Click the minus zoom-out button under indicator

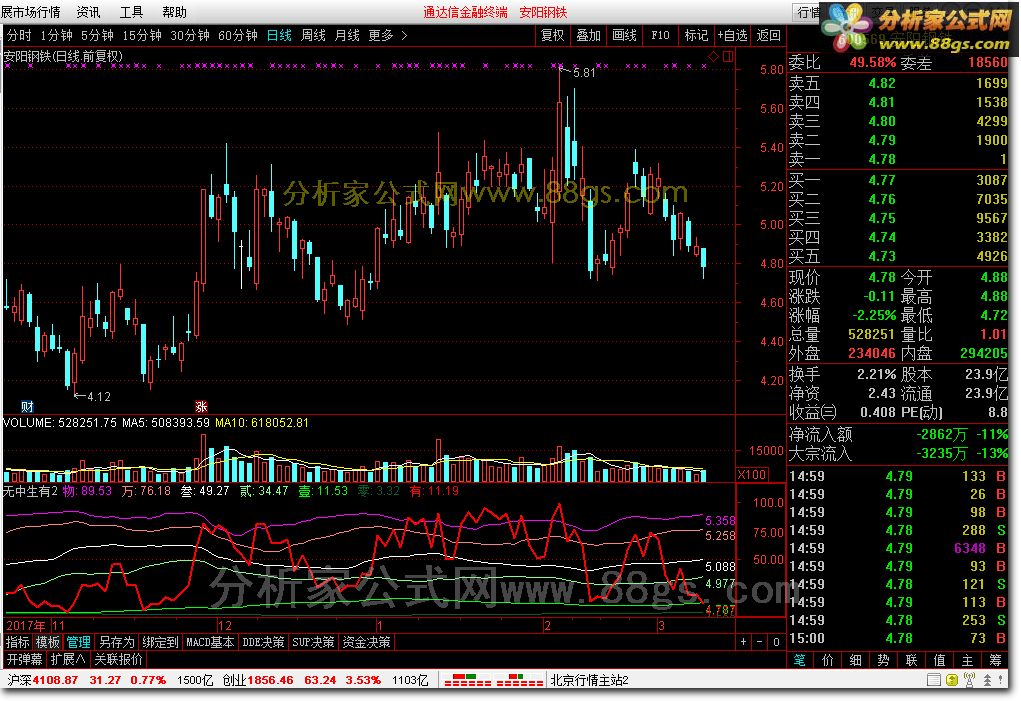tap(759, 642)
